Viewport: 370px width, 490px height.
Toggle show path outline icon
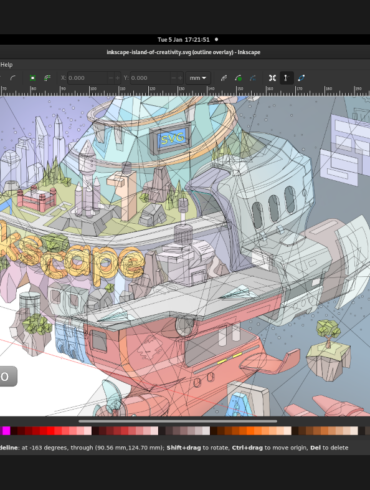click(x=301, y=78)
